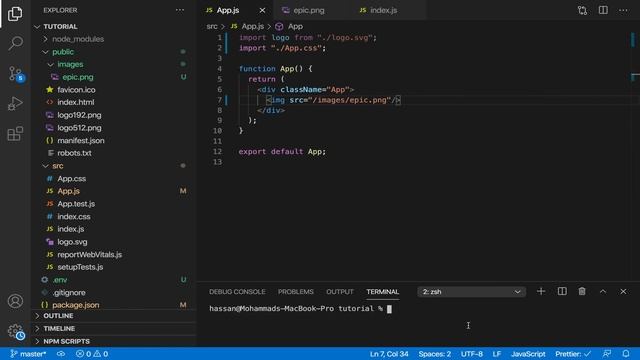
Task: Open the Run and Debug view
Action: 15,104
